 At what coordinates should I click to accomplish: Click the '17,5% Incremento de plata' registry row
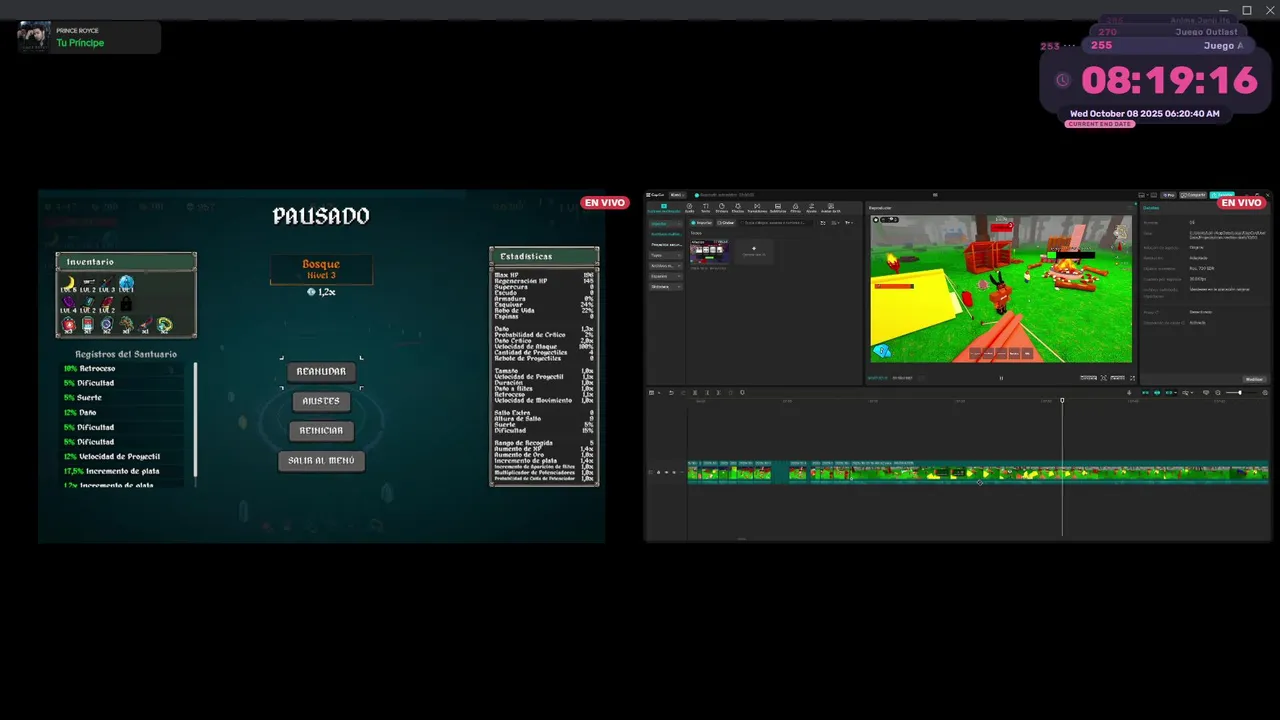click(x=123, y=471)
